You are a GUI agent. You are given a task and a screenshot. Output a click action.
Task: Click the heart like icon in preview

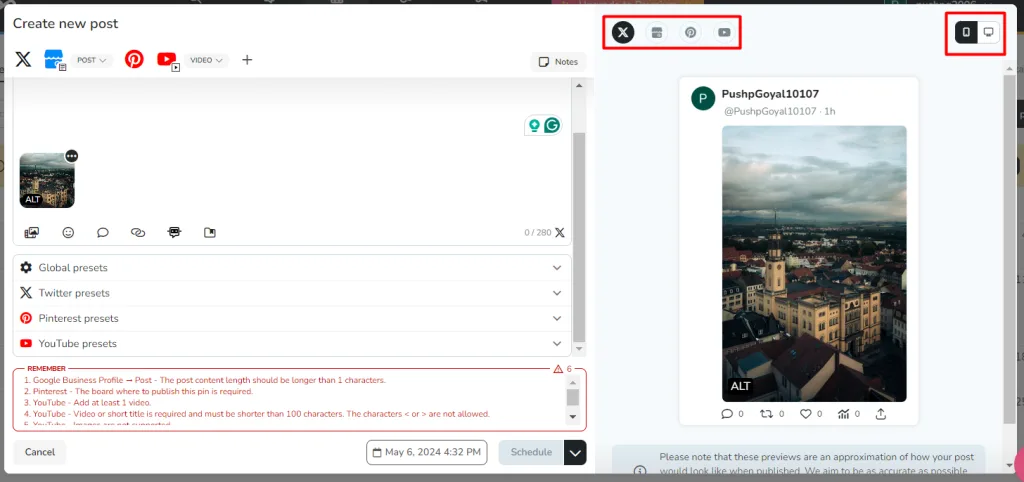point(805,413)
